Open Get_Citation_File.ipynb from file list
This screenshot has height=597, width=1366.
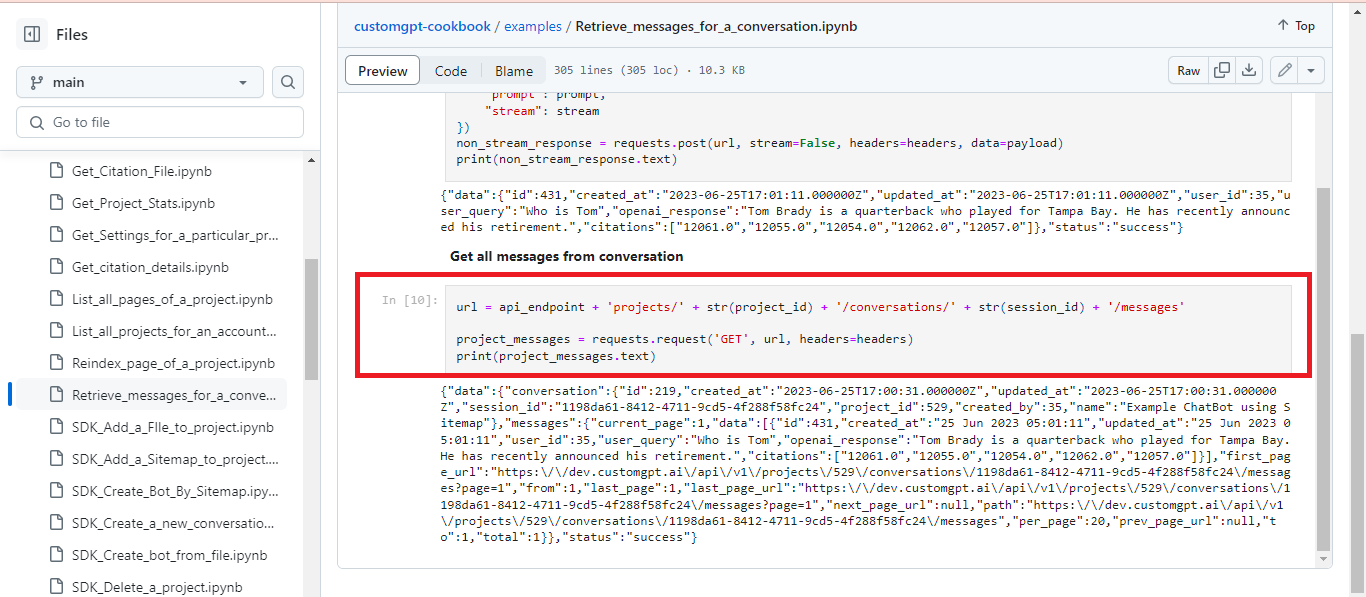pyautogui.click(x=142, y=171)
